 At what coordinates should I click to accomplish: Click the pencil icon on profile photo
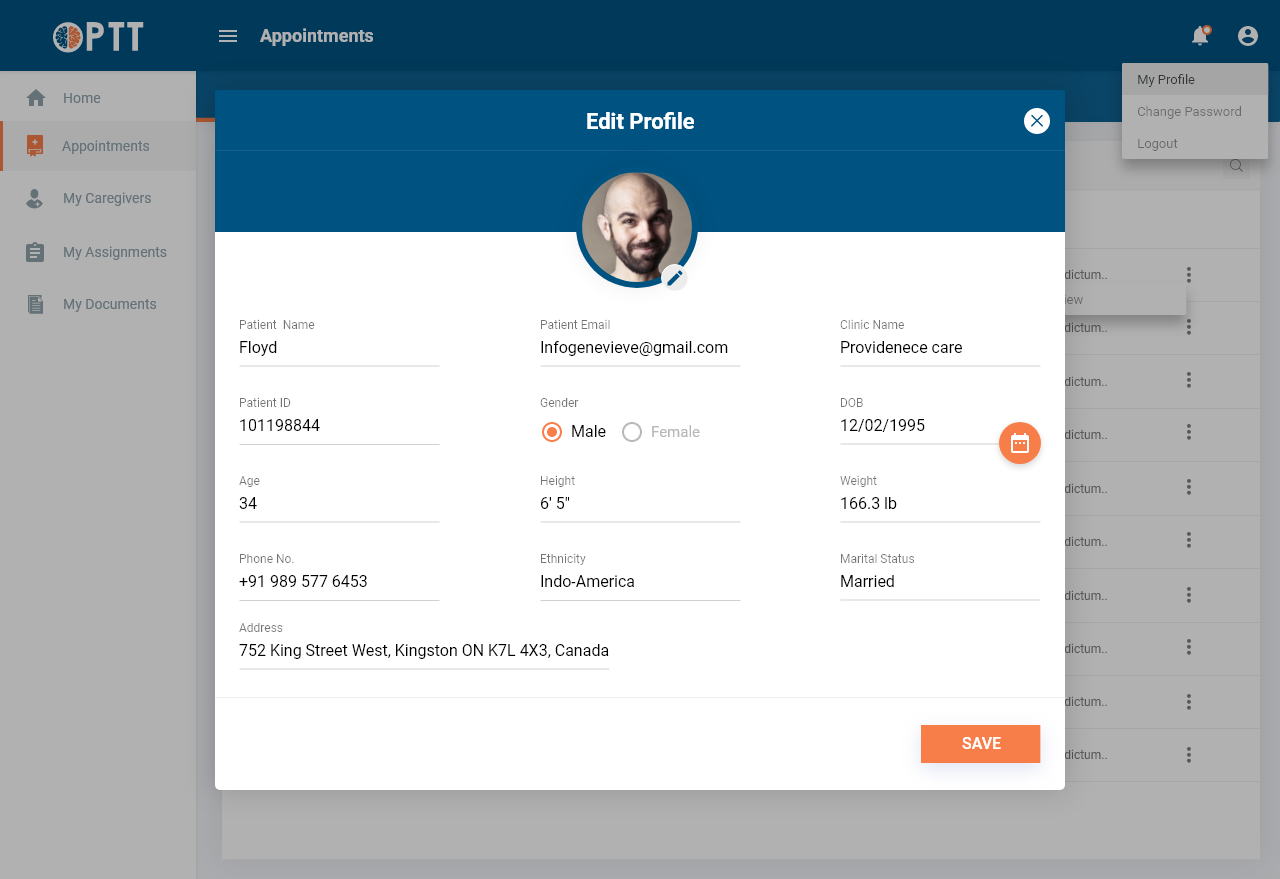coord(675,277)
